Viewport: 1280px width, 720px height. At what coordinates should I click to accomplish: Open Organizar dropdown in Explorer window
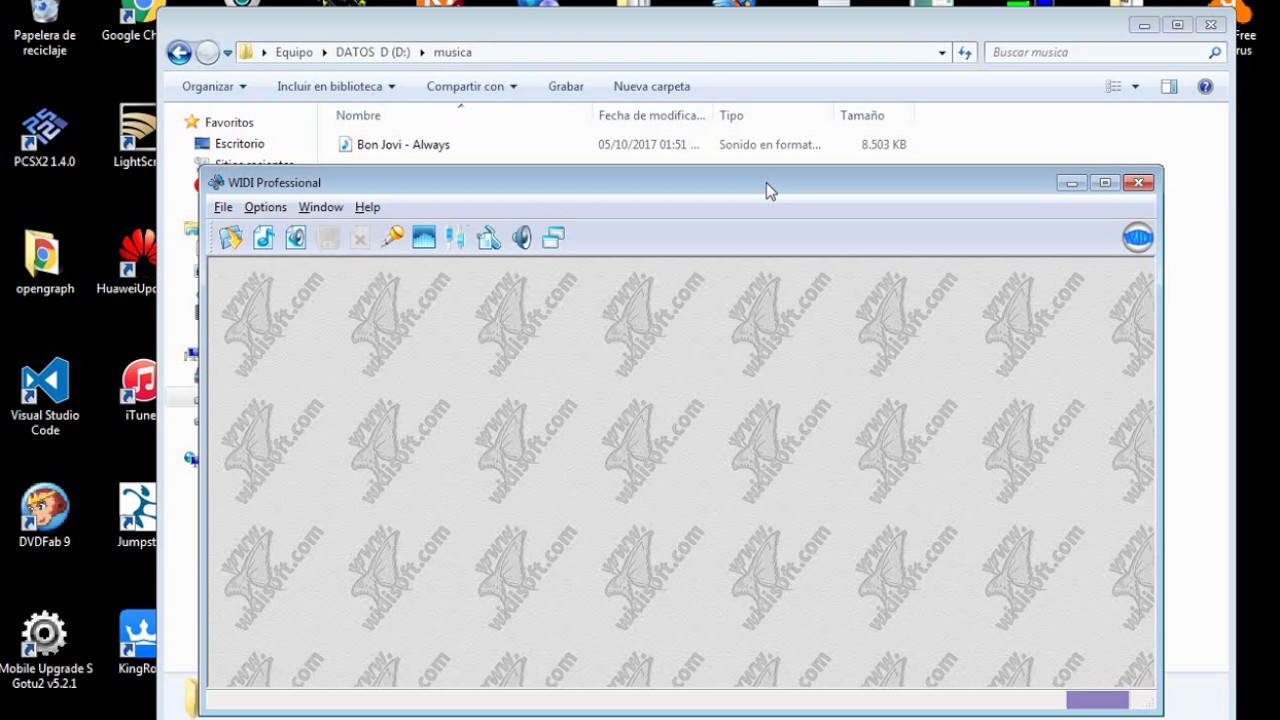[214, 87]
